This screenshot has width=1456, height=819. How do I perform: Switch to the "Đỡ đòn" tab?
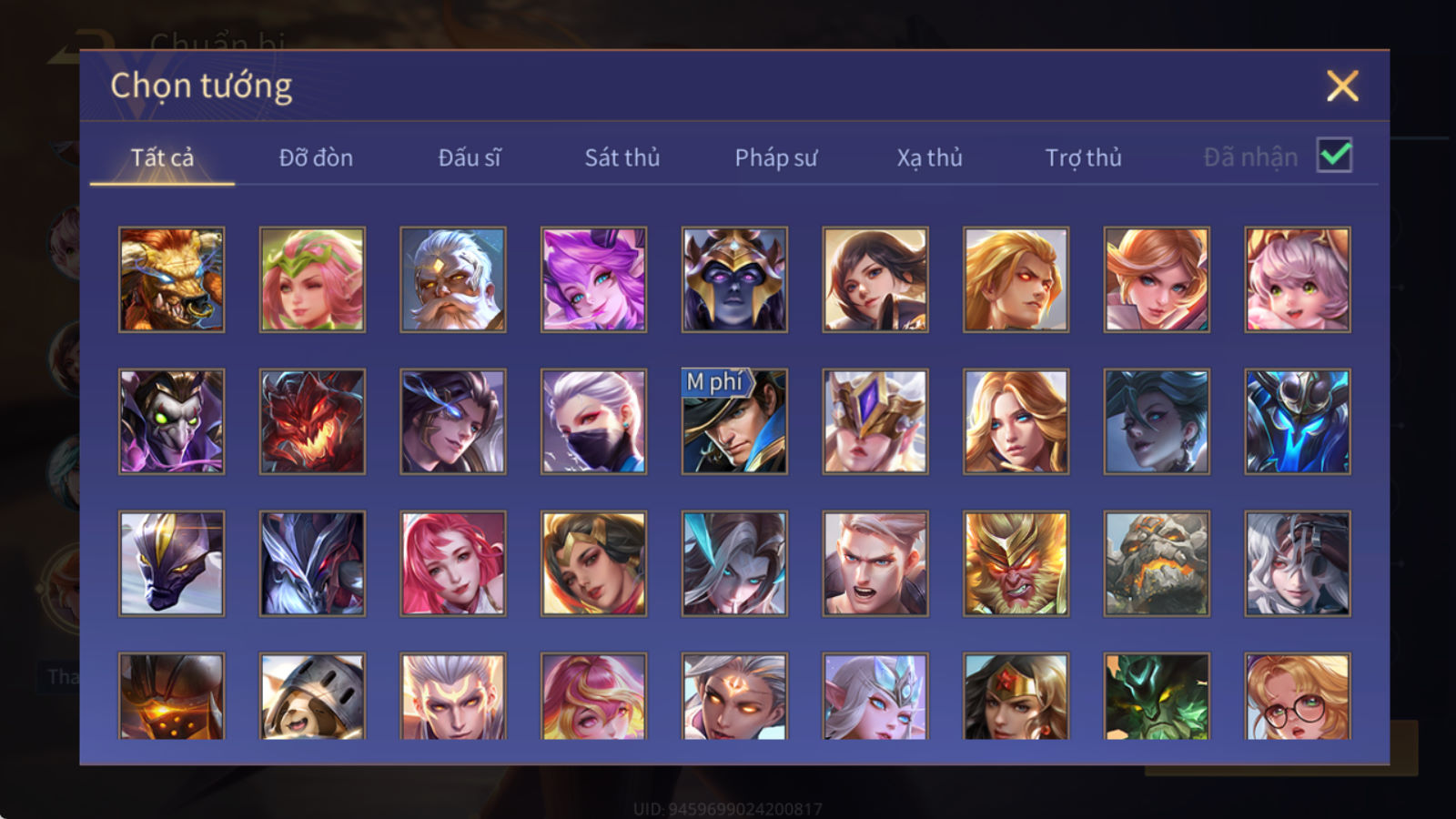pyautogui.click(x=316, y=157)
